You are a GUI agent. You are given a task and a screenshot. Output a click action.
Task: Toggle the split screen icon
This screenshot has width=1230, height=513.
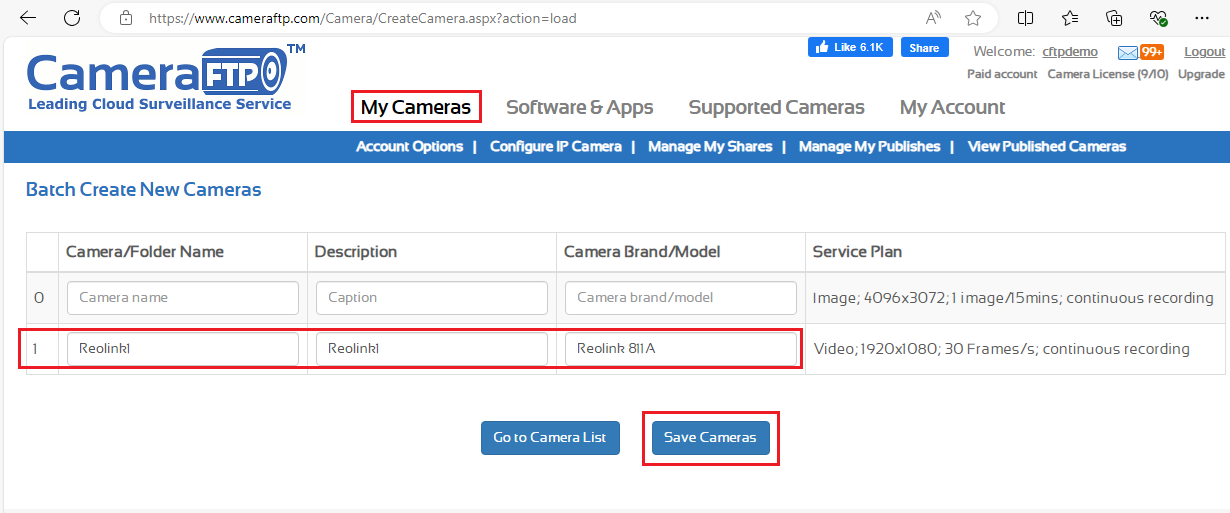(1025, 18)
